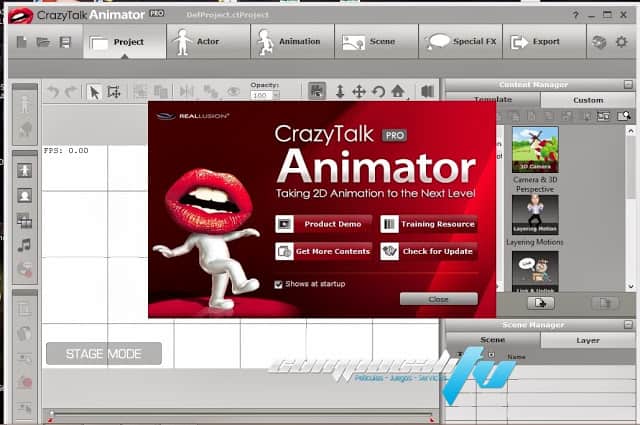The width and height of the screenshot is (640, 425).
Task: Select the vertical zoom arrow tool
Action: click(x=340, y=91)
